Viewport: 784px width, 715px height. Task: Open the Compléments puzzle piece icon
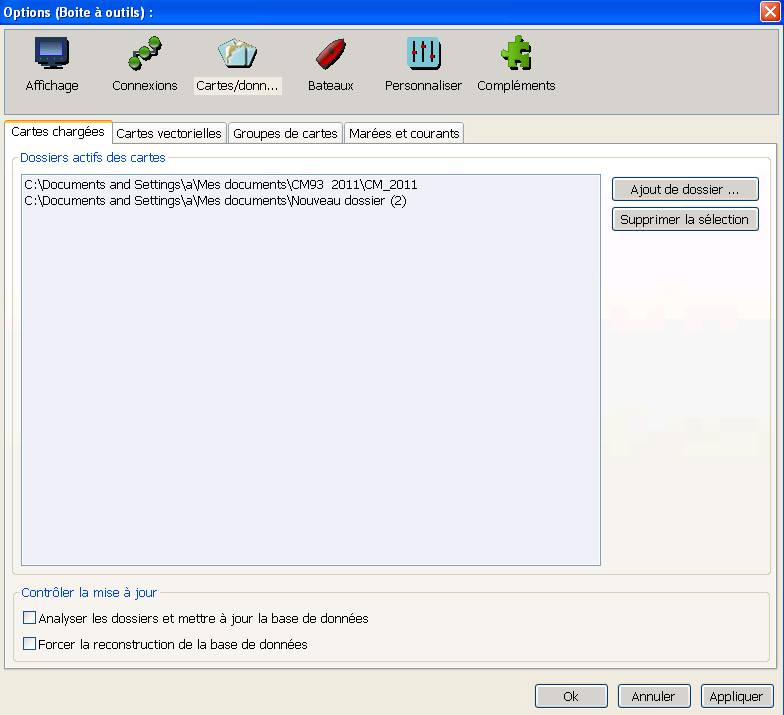(516, 55)
